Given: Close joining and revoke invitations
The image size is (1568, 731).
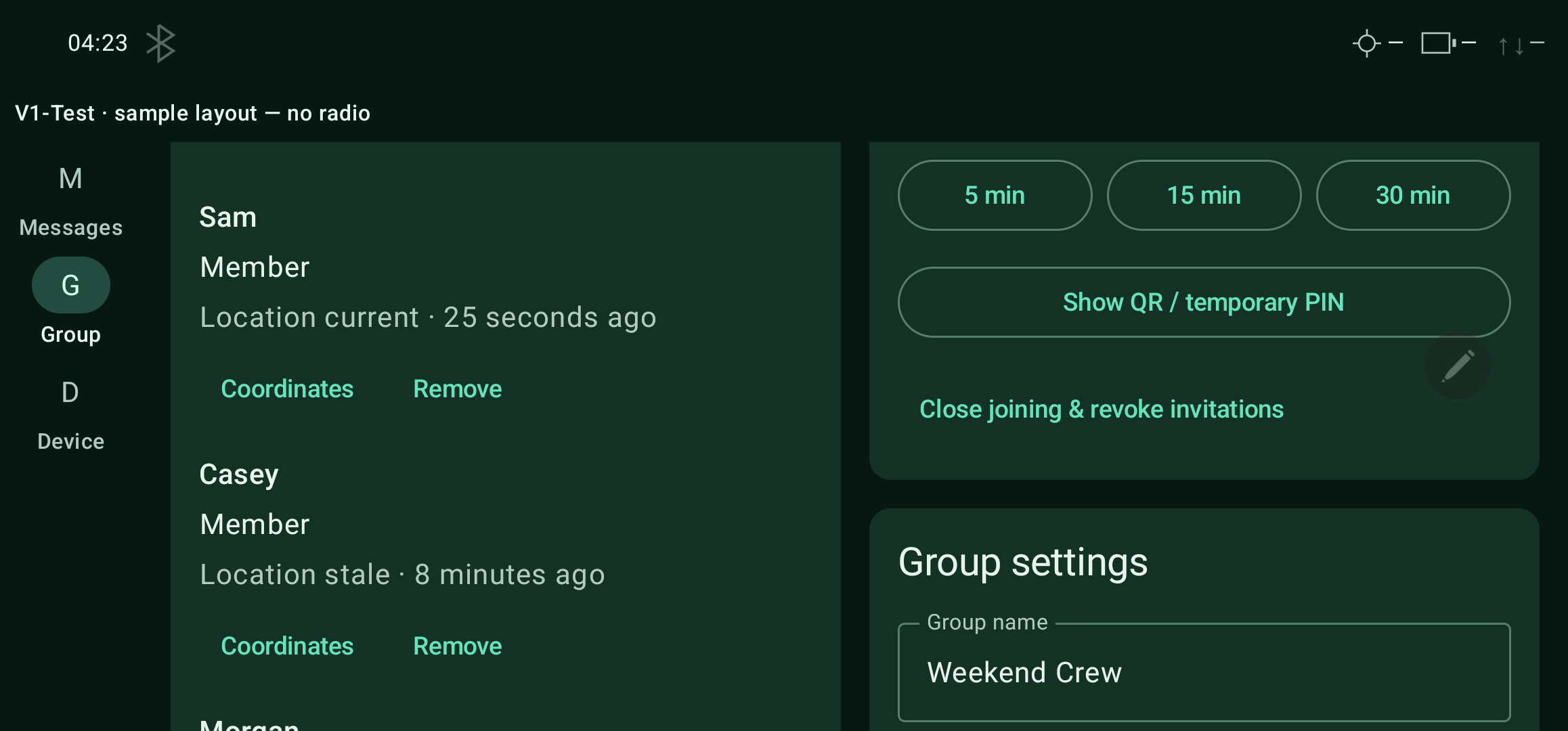Looking at the screenshot, I should [x=1102, y=409].
